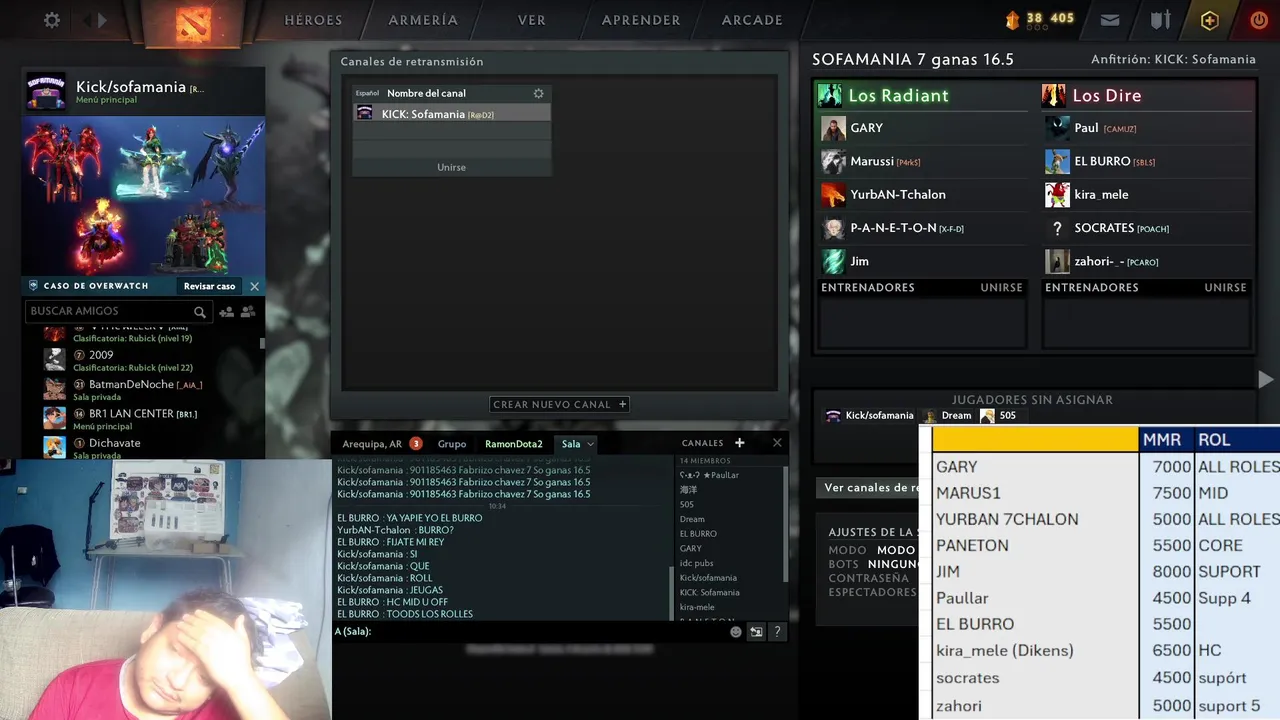Click EL BURRO's avatar in Los Dire
Screen dimensions: 1280x720
tap(1057, 161)
